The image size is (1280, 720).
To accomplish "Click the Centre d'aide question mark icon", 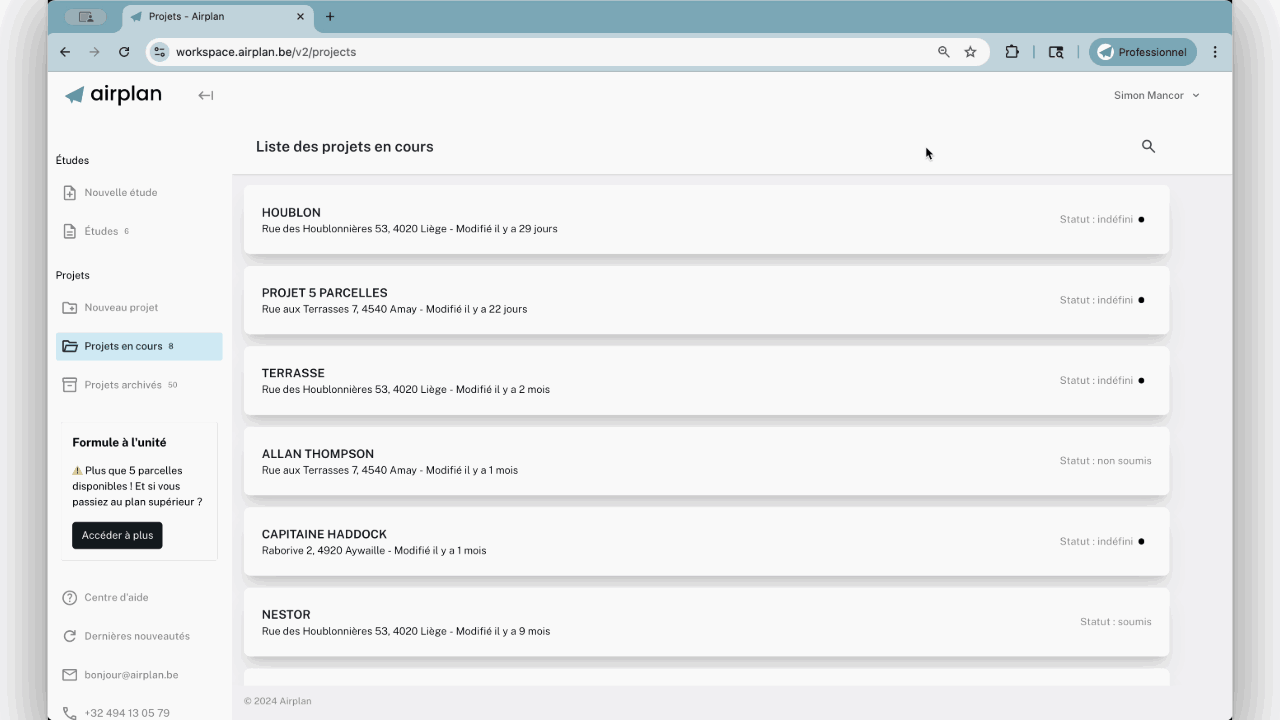I will pyautogui.click(x=70, y=598).
